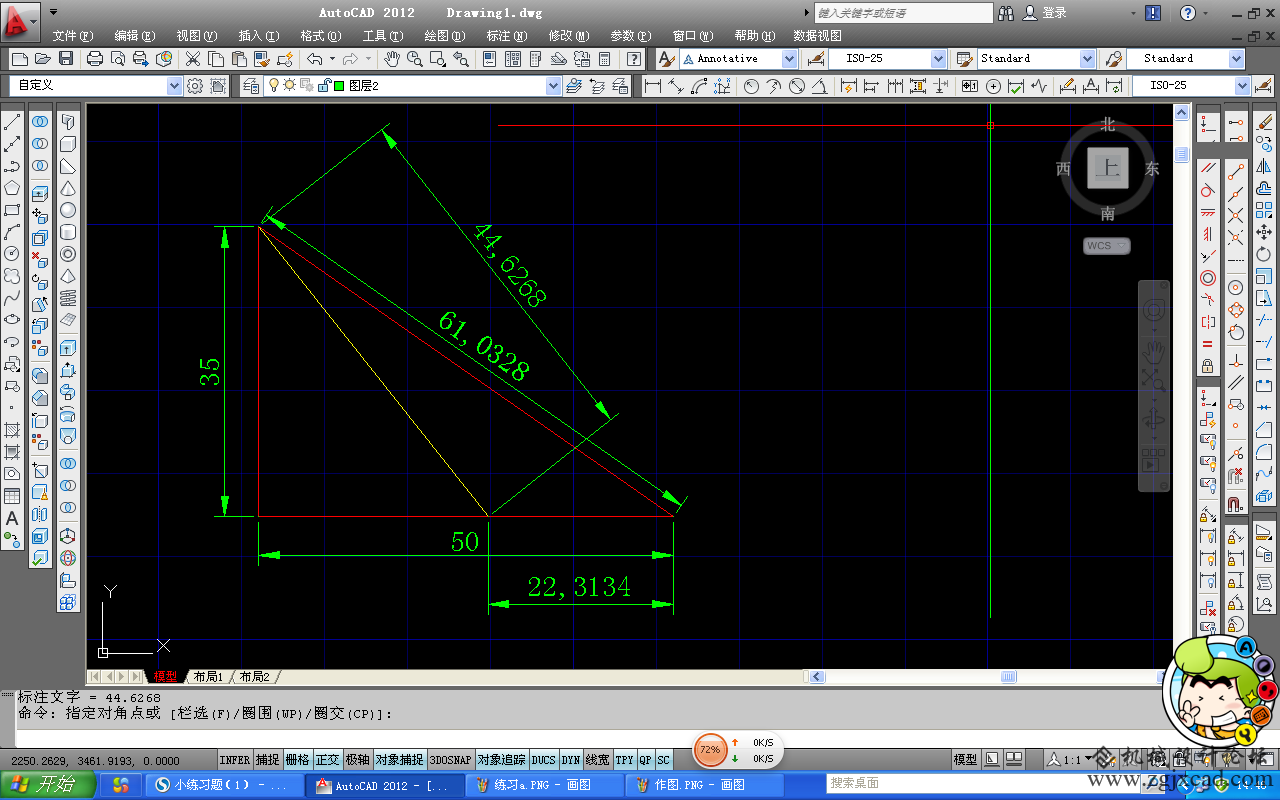
Task: Click the Linear dimension tool icon
Action: [x=653, y=86]
